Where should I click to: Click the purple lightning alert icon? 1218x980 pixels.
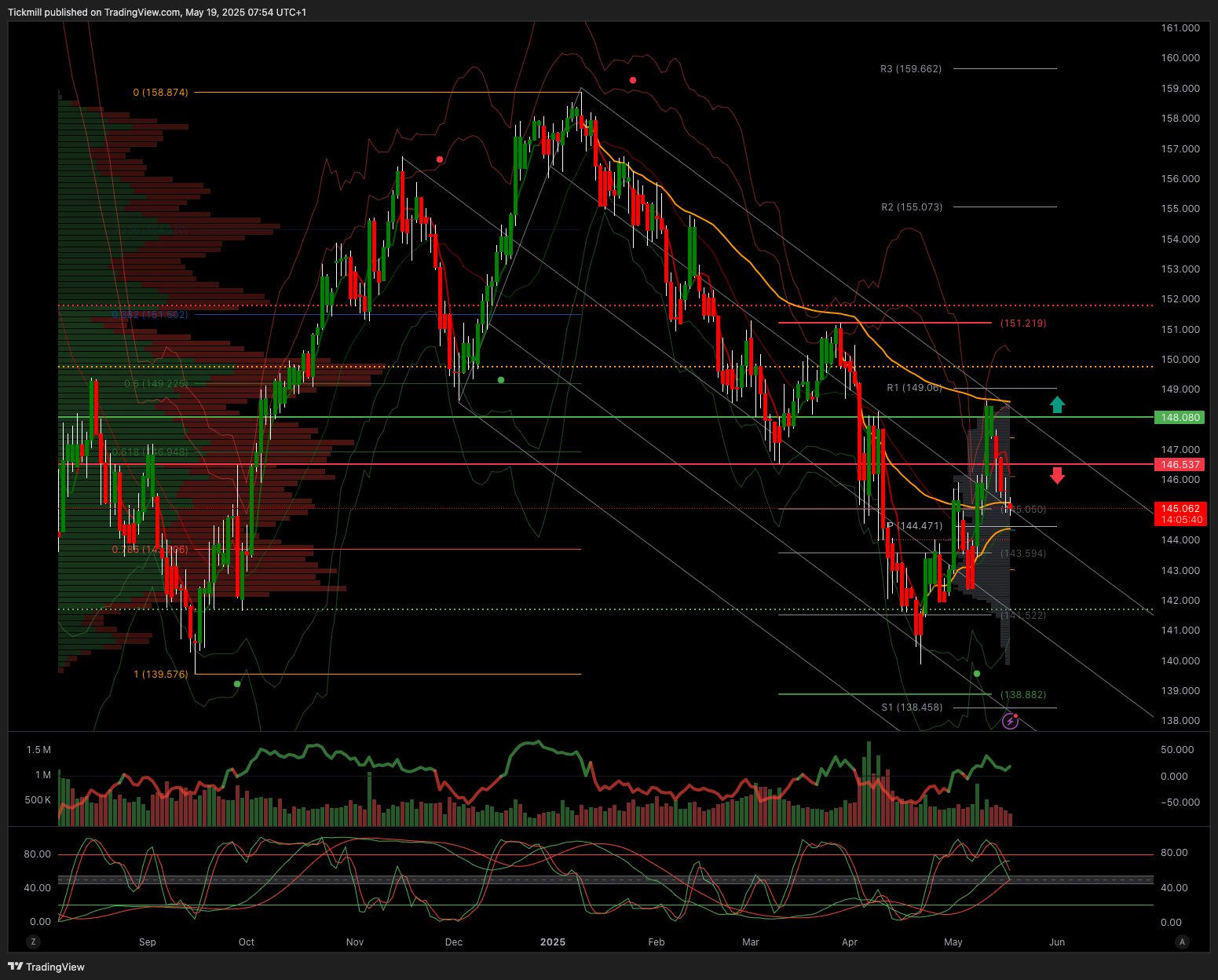pyautogui.click(x=1010, y=721)
